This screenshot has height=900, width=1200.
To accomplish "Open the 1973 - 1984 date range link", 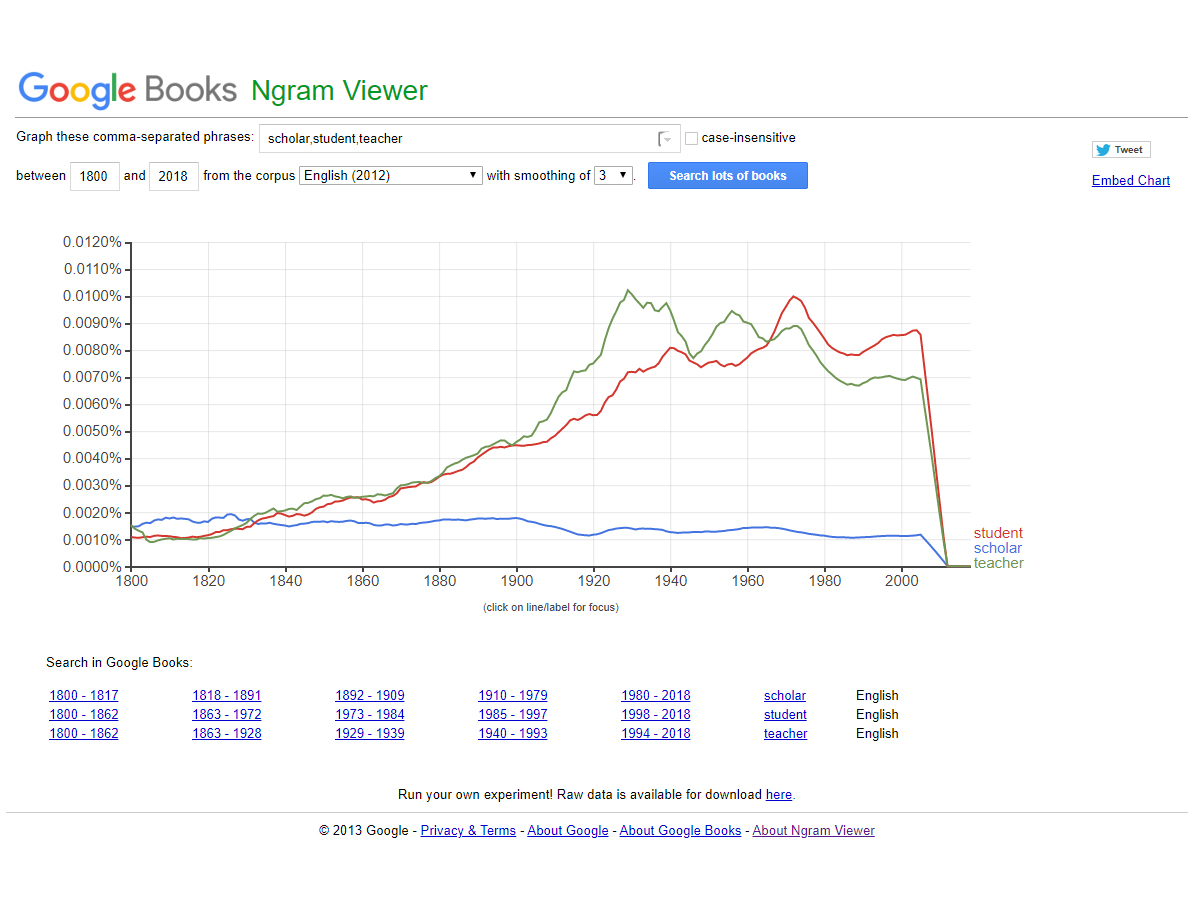I will click(x=370, y=715).
